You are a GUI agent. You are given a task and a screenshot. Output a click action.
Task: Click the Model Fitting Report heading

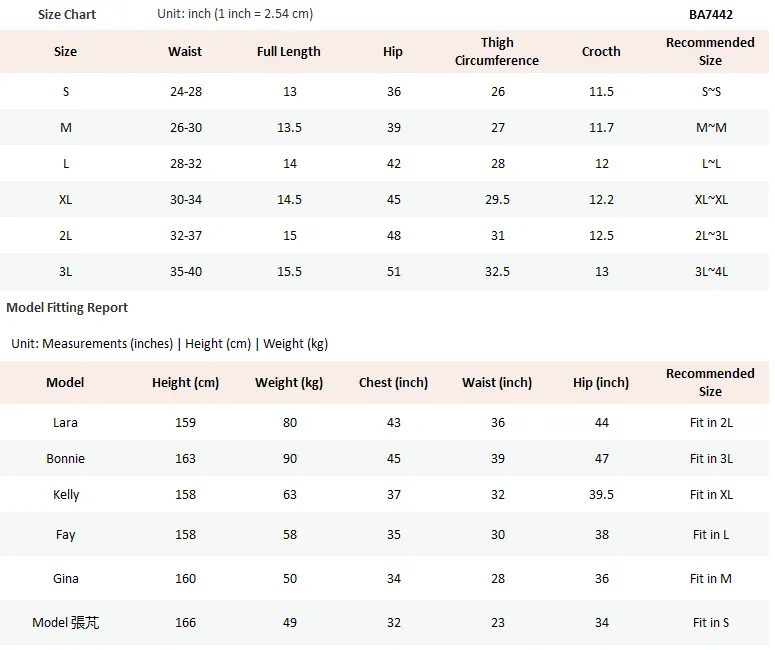coord(67,307)
